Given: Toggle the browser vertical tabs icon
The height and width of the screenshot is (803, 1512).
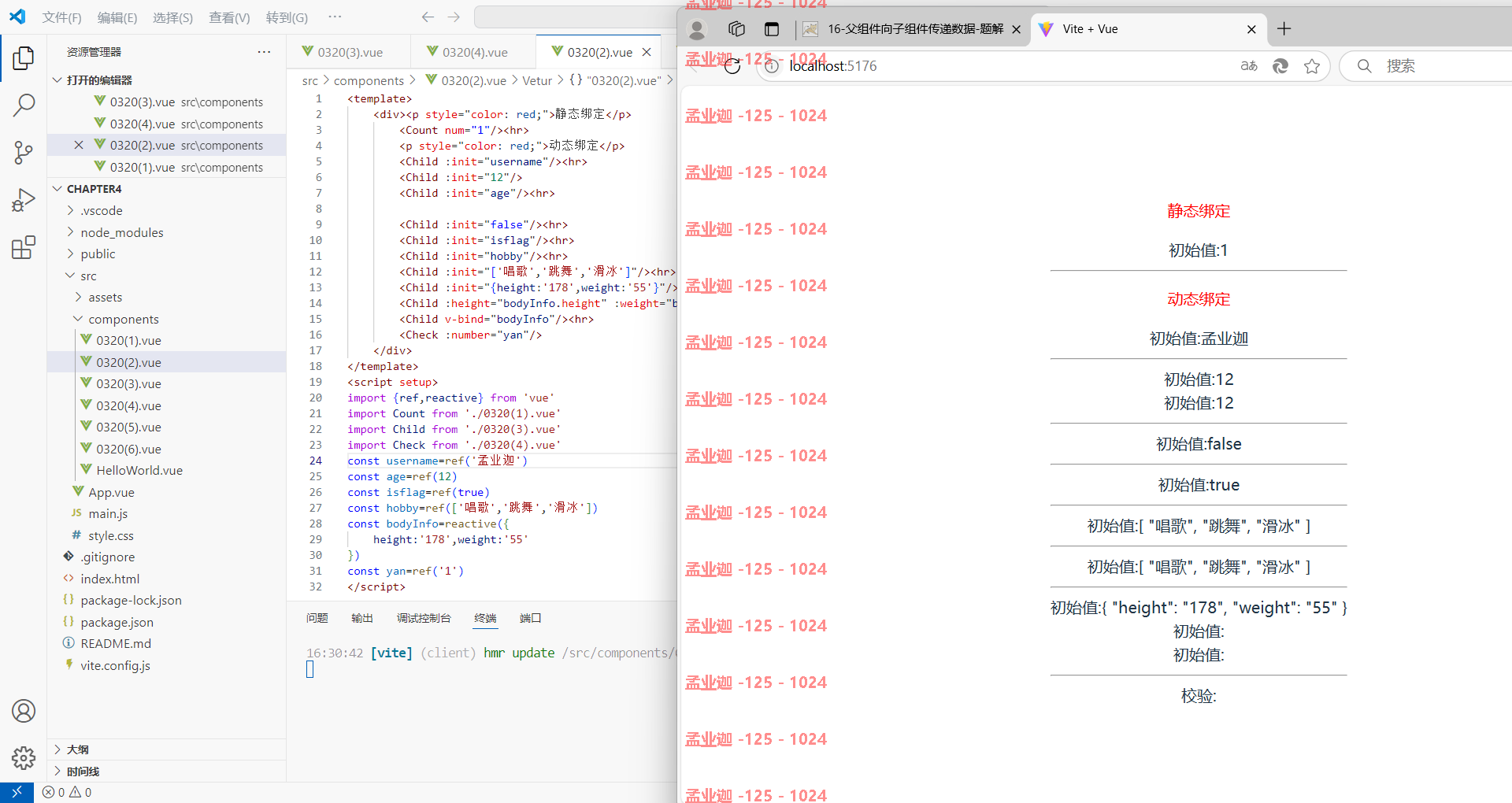Looking at the screenshot, I should tap(772, 29).
